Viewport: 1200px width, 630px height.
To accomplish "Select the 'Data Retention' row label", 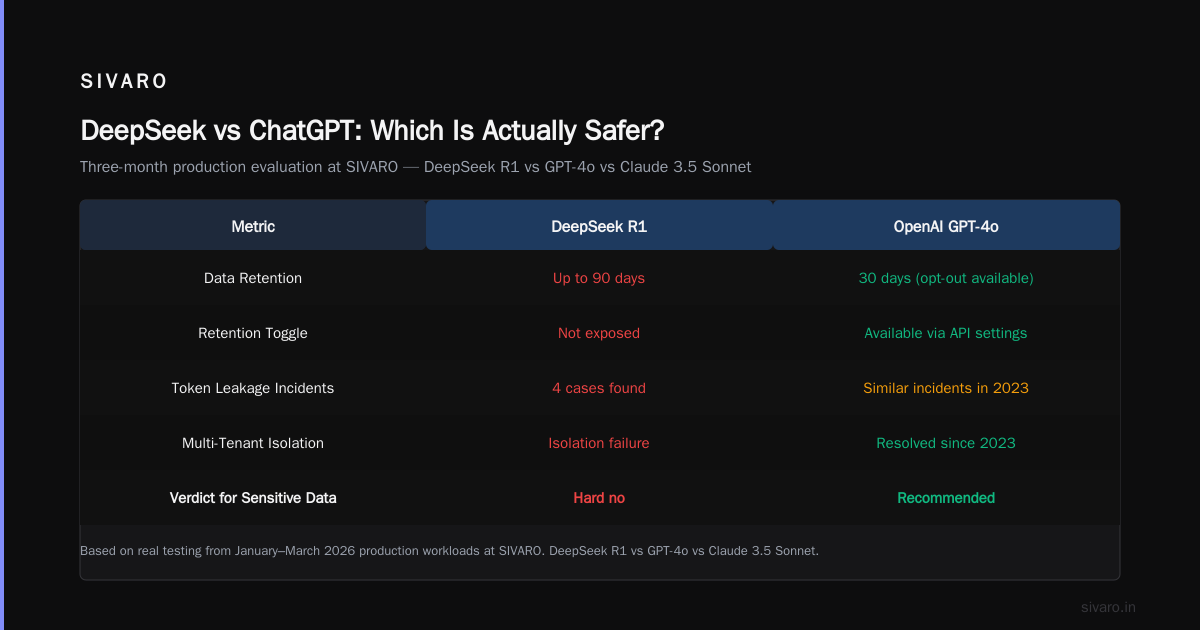I will pos(253,278).
